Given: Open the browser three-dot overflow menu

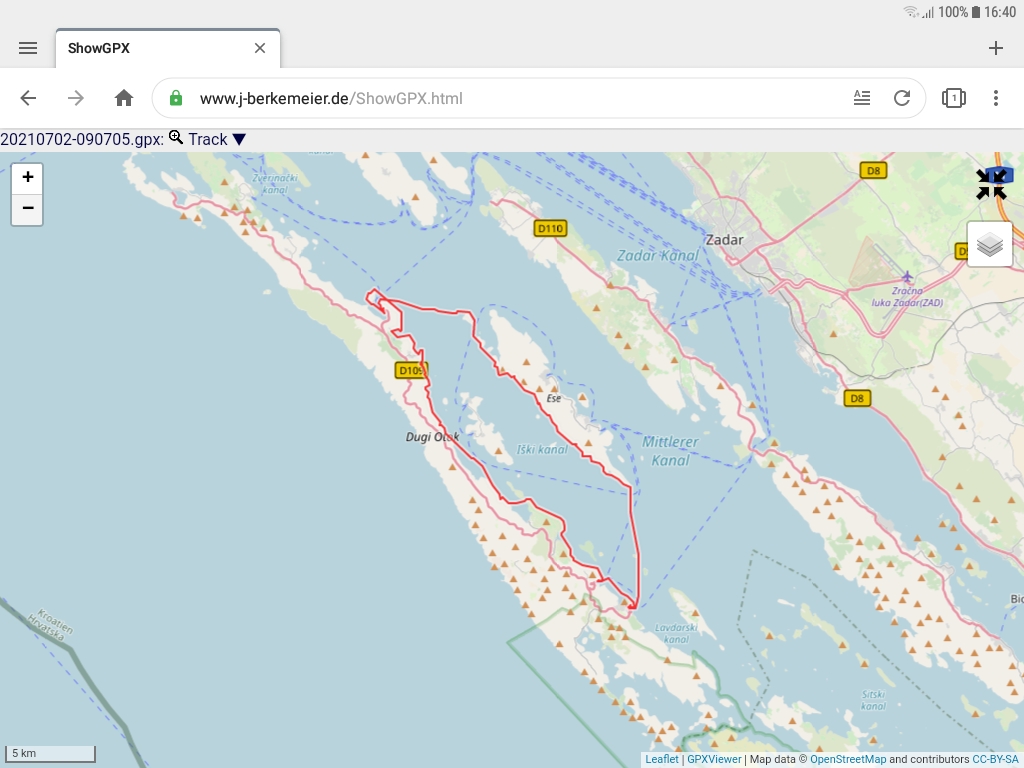Looking at the screenshot, I should coord(995,98).
